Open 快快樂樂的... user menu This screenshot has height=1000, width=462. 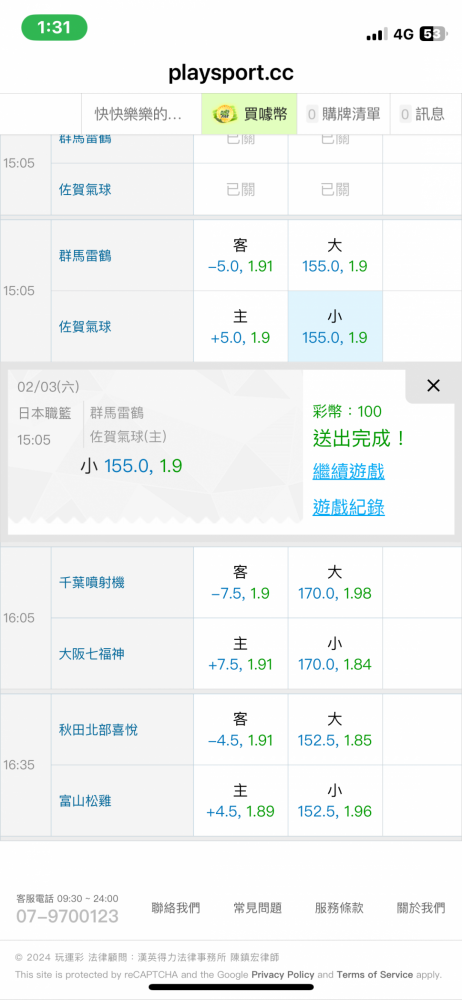click(x=138, y=114)
